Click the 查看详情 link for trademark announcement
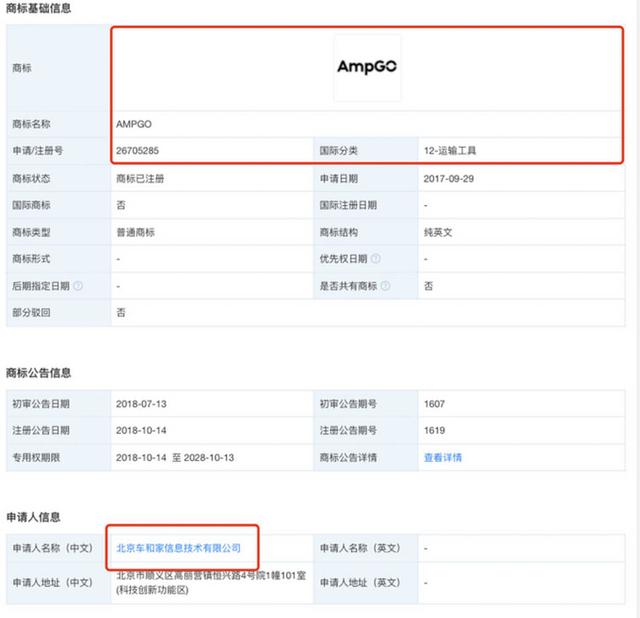640x618 pixels. coord(443,457)
